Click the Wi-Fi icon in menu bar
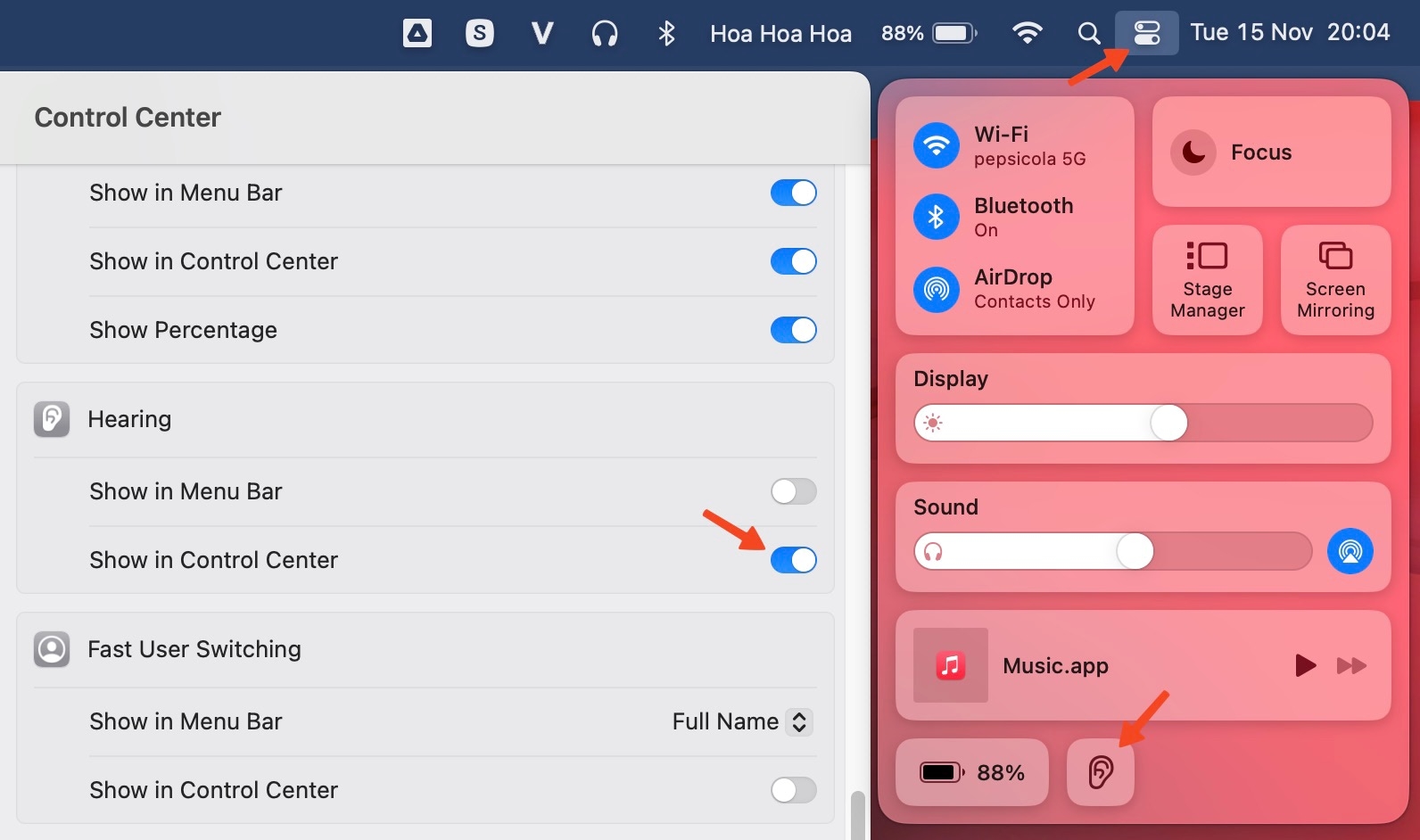1420x840 pixels. (1028, 34)
